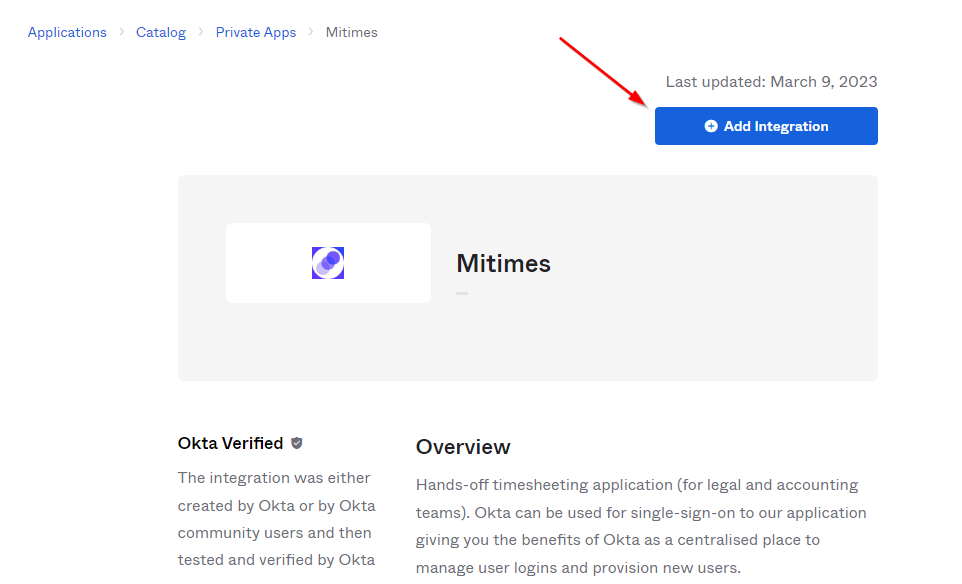Viewport: 962px width, 584px height.
Task: Click the Last updated March 9, 2023 text
Action: 771,82
